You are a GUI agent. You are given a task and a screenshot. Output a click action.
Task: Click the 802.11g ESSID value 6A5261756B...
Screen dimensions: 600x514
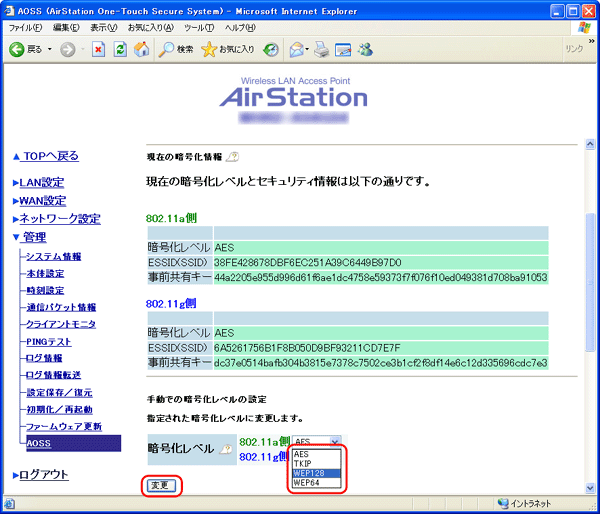[307, 348]
